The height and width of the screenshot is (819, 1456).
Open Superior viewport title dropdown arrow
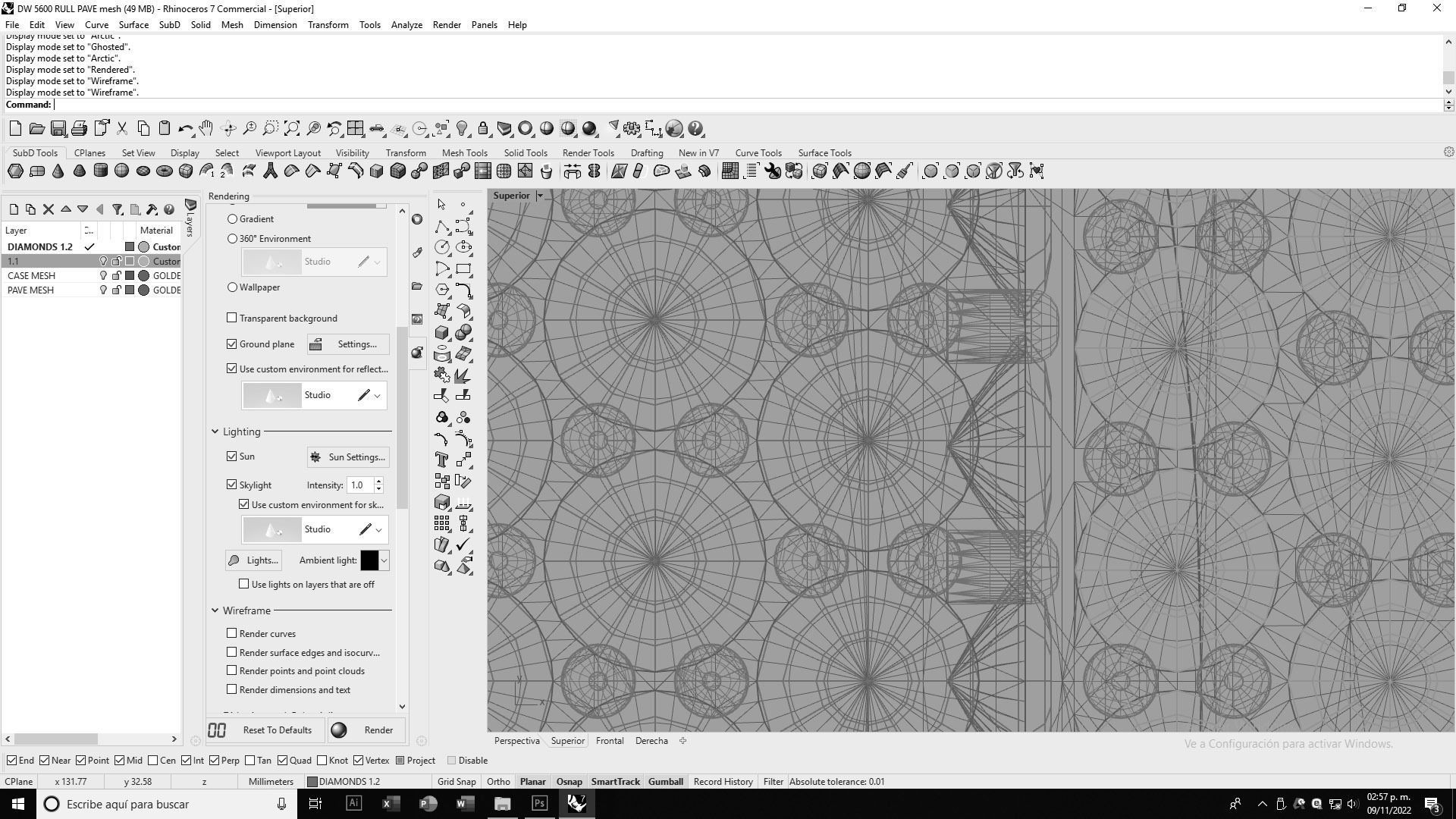(x=540, y=196)
